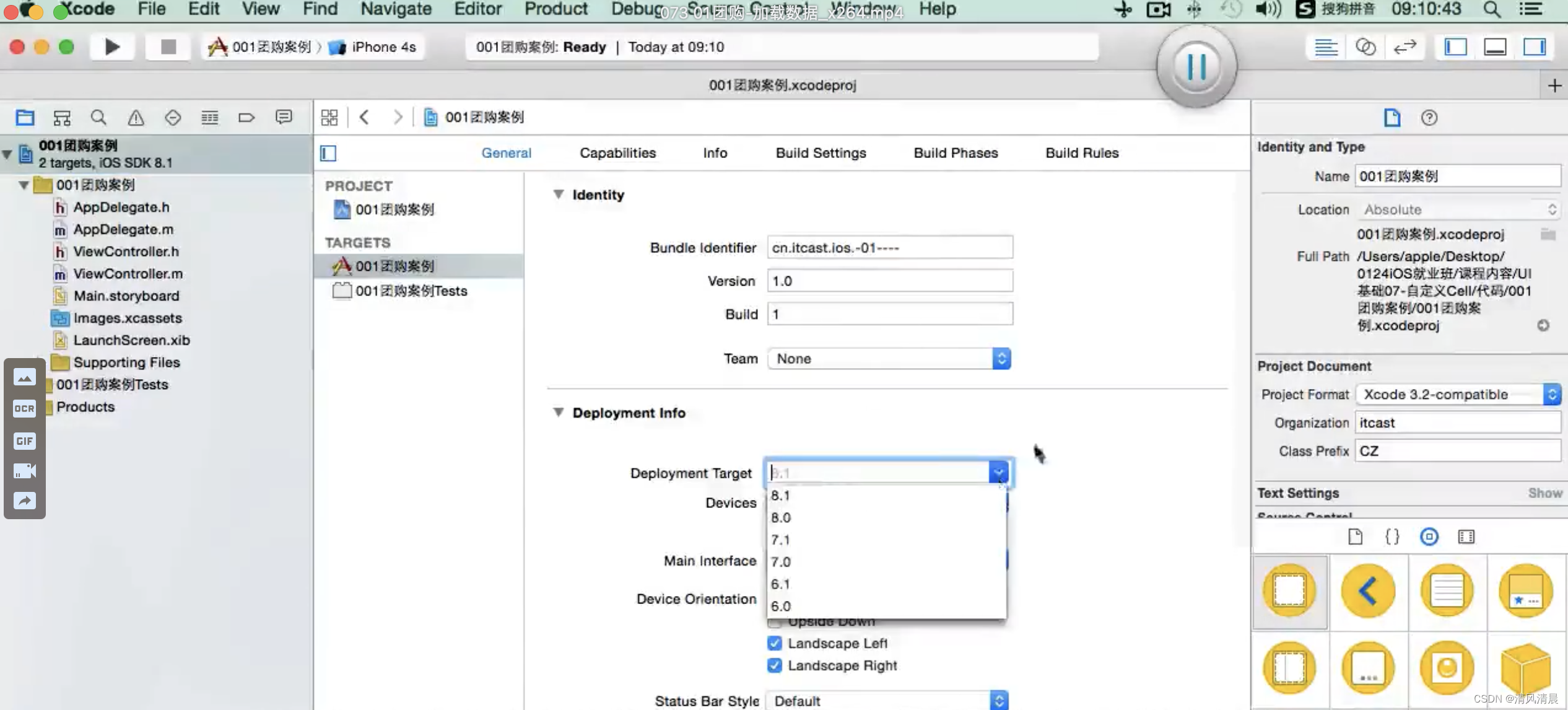Click Show next to Text Settings
1568x710 pixels.
point(1544,493)
